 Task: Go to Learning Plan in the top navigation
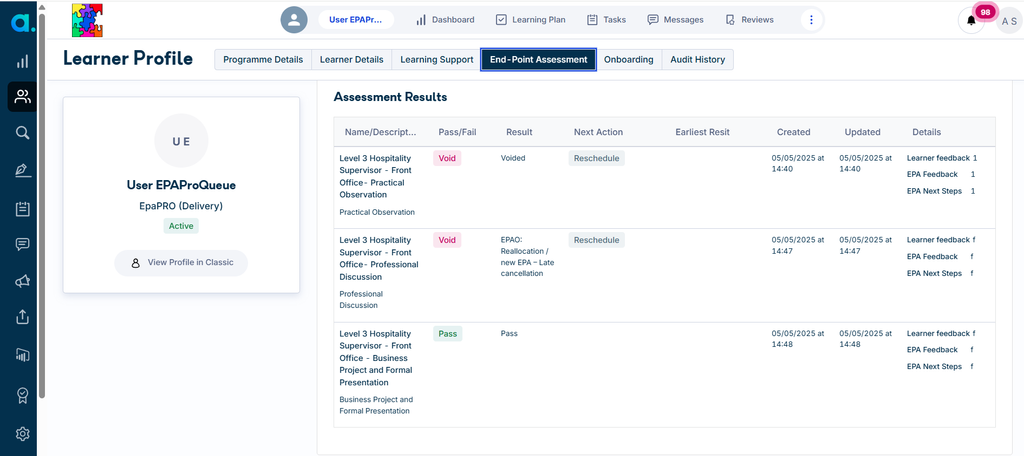[532, 20]
